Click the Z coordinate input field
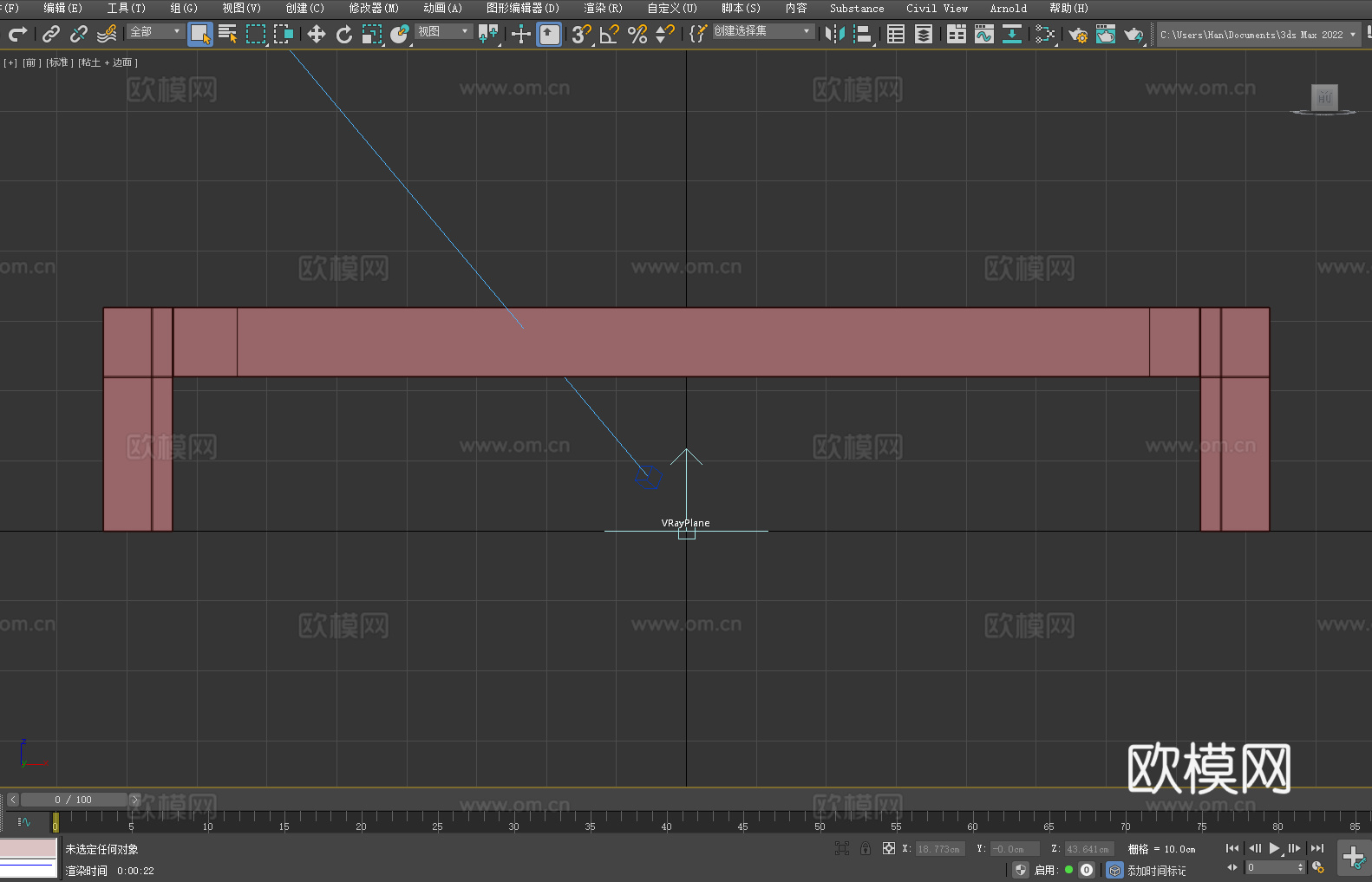Viewport: 1372px width, 882px height. click(1088, 849)
